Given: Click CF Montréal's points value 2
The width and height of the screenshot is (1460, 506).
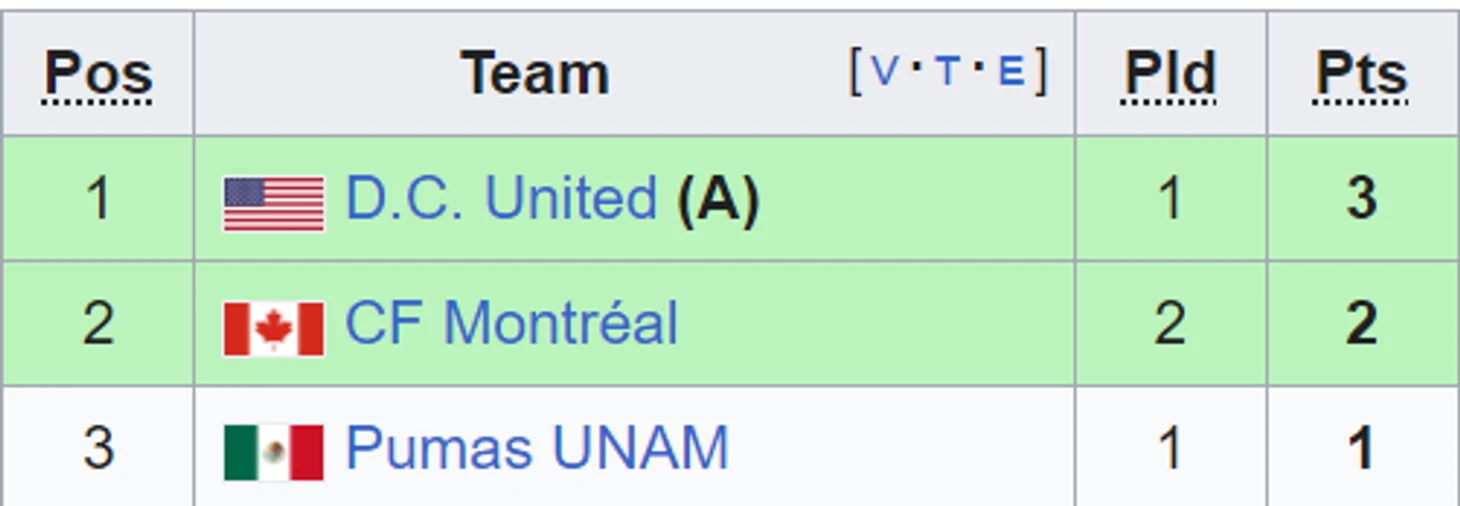Looking at the screenshot, I should pyautogui.click(x=1362, y=323).
